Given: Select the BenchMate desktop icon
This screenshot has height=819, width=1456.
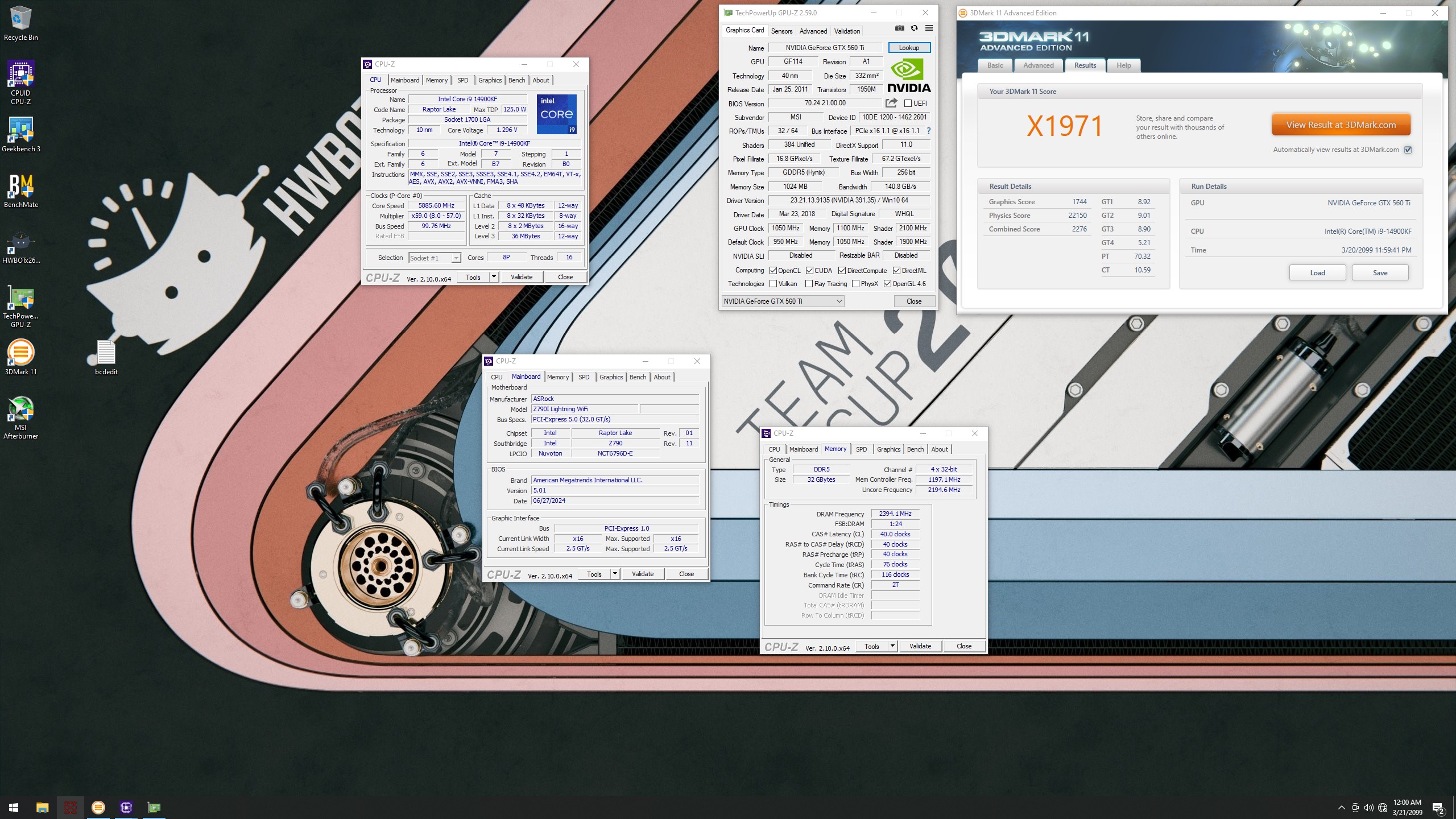Looking at the screenshot, I should point(21,191).
